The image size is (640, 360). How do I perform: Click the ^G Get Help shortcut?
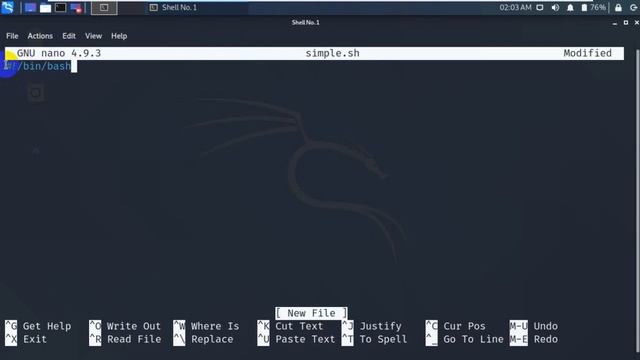pyautogui.click(x=38, y=326)
